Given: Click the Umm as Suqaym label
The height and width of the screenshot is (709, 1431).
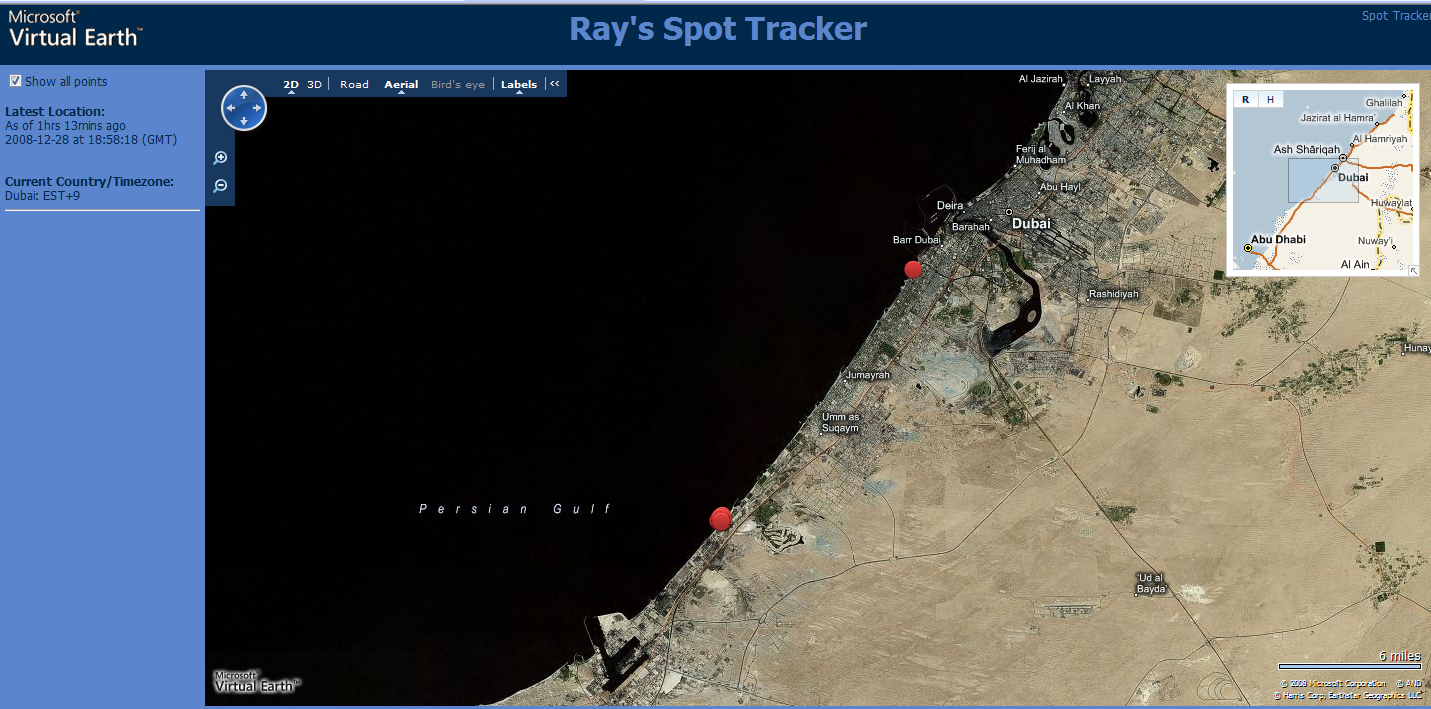Looking at the screenshot, I should pos(840,422).
